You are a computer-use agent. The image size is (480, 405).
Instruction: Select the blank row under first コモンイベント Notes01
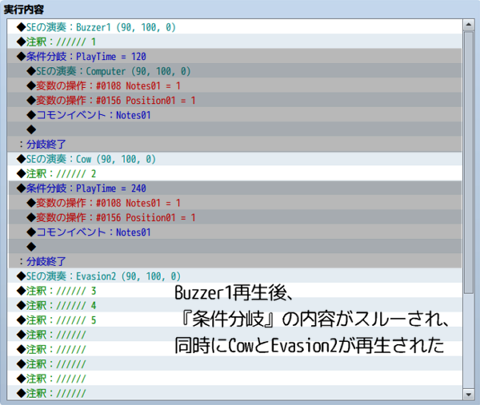pos(235,129)
